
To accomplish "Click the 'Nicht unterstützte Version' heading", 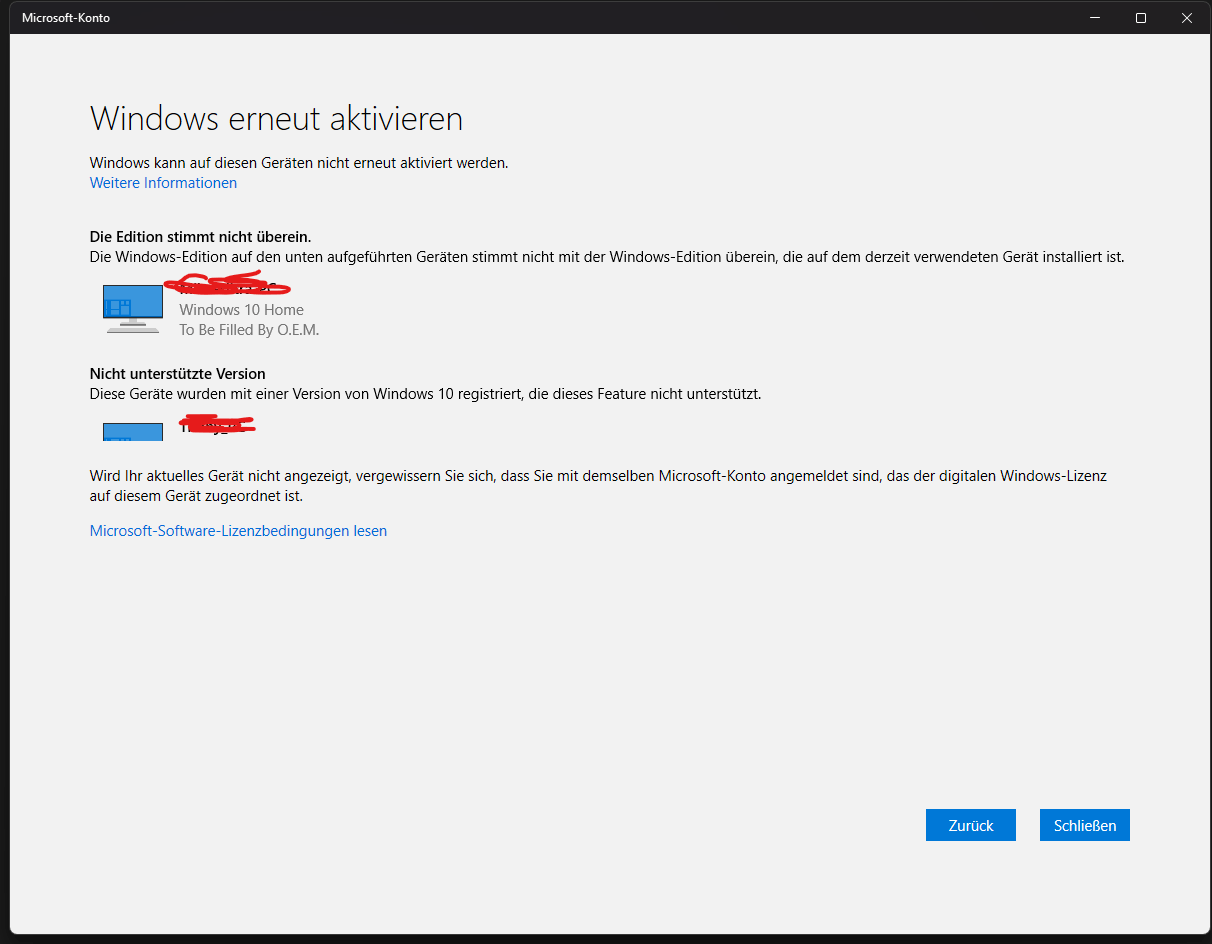I will pyautogui.click(x=177, y=374).
